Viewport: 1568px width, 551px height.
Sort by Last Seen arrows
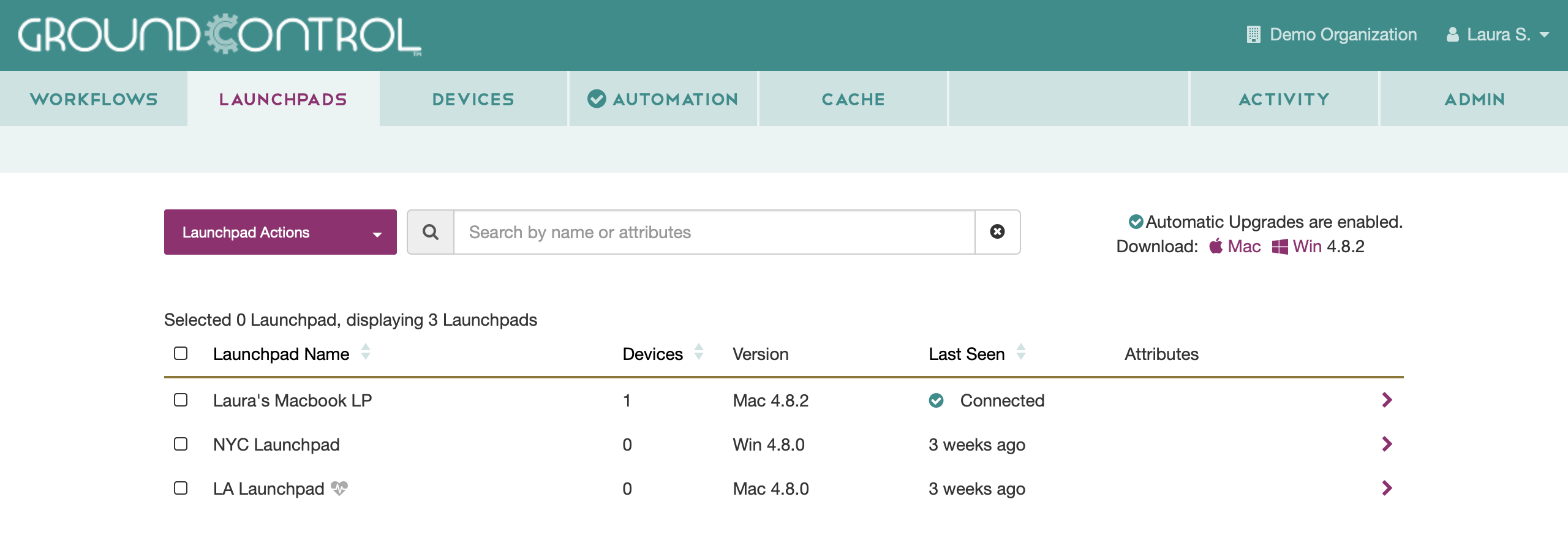1020,352
